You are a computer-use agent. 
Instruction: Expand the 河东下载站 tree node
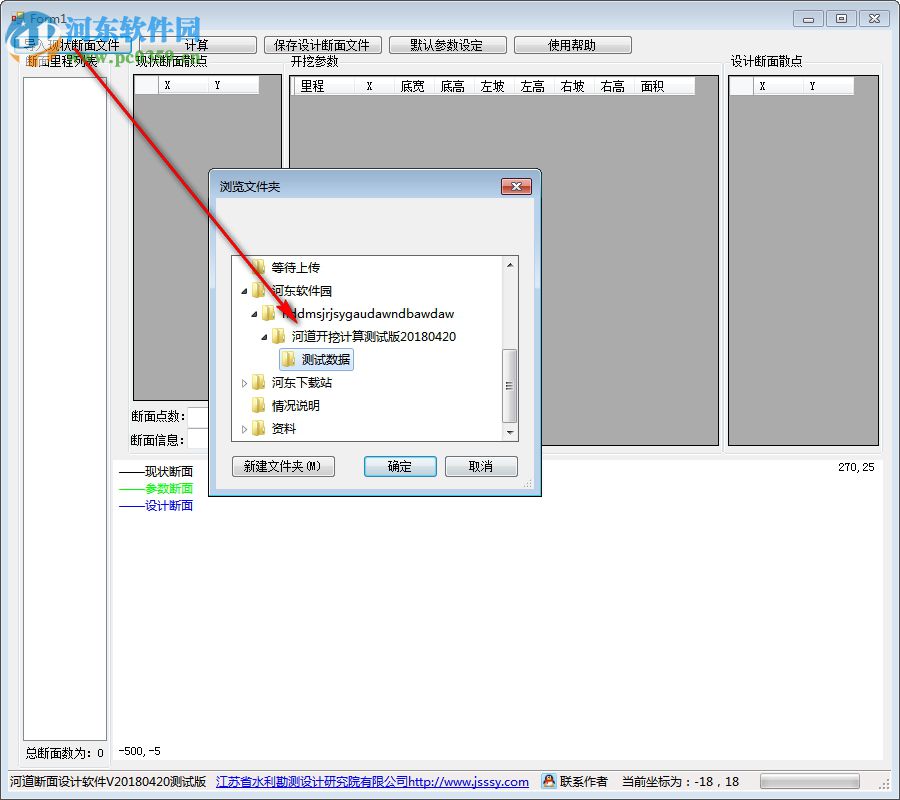point(244,383)
